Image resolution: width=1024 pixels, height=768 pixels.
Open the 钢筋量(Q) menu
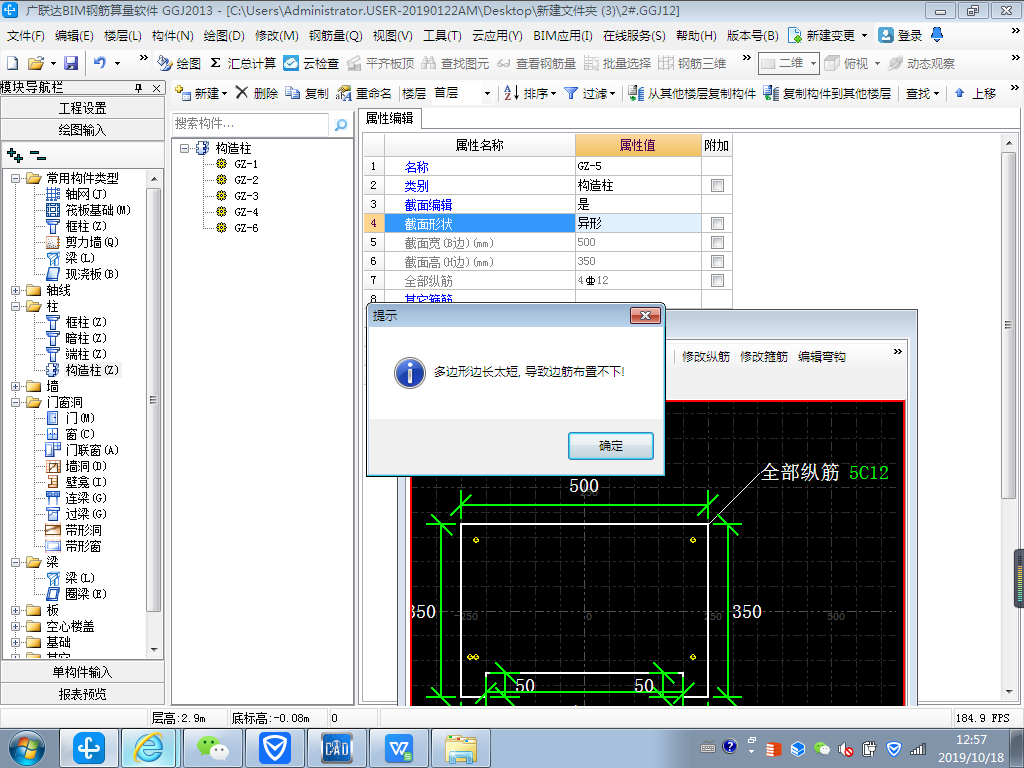336,35
